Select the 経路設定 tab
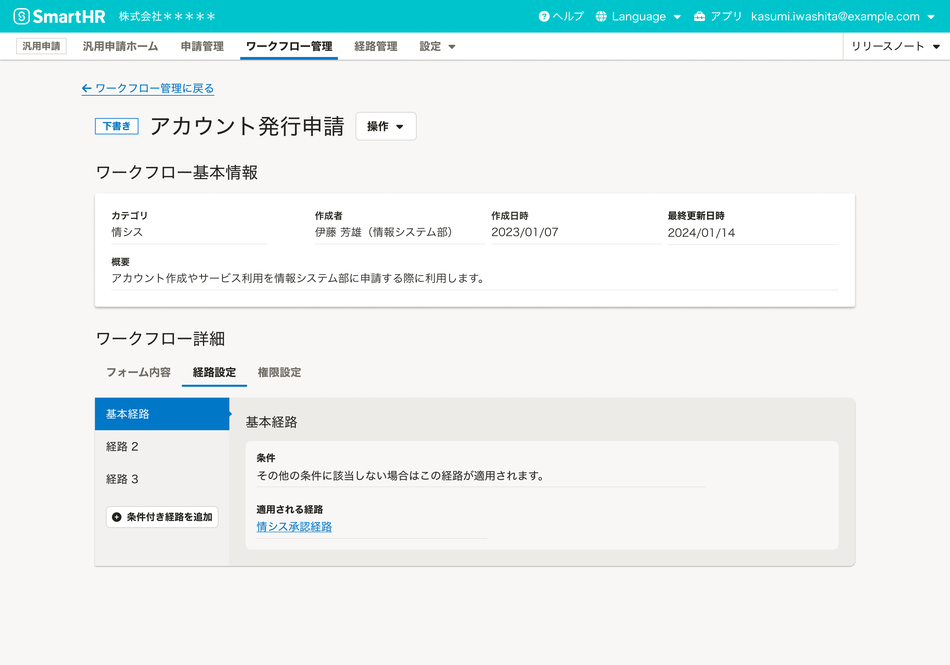This screenshot has height=665, width=950. [x=214, y=372]
